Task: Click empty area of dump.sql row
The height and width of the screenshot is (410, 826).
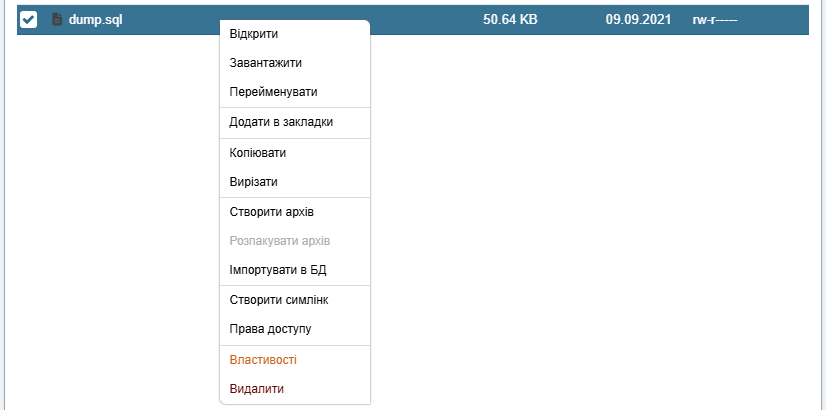Action: [x=420, y=20]
